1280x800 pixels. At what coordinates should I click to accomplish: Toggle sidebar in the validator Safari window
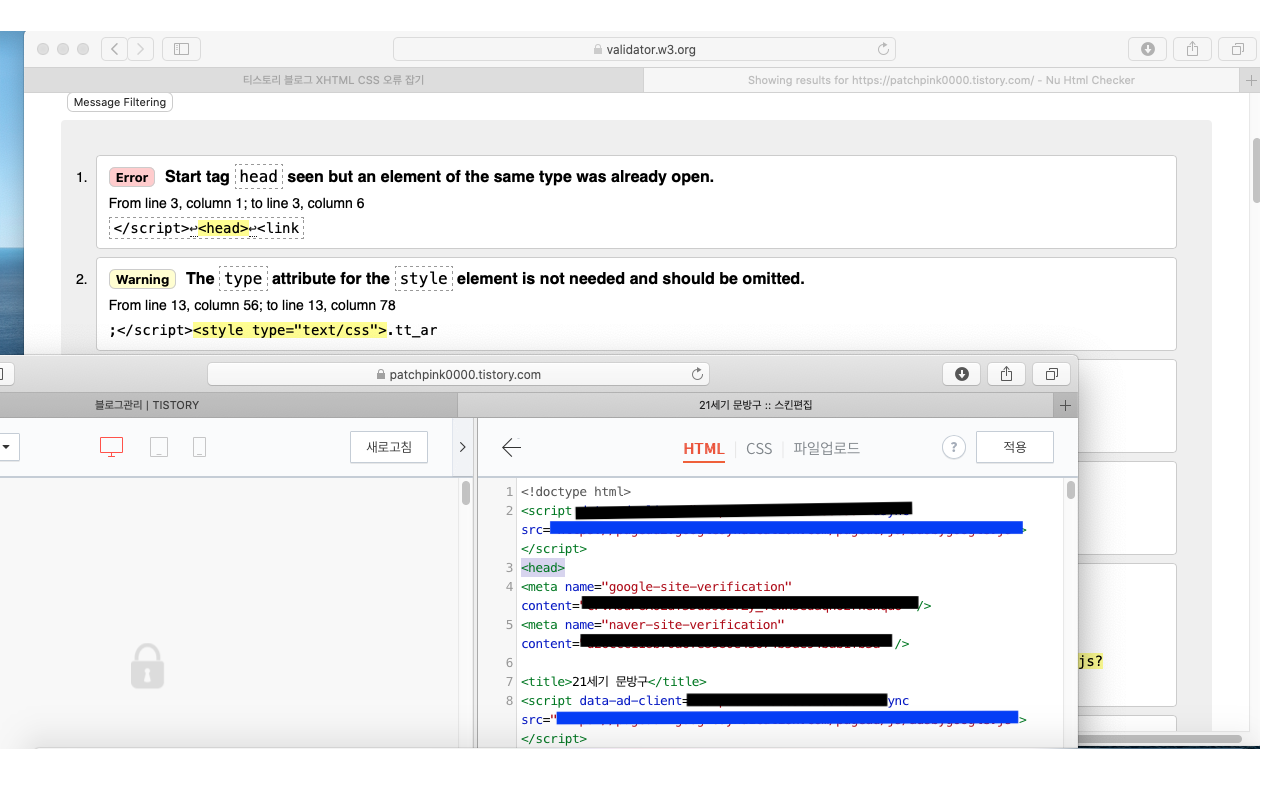(x=181, y=48)
